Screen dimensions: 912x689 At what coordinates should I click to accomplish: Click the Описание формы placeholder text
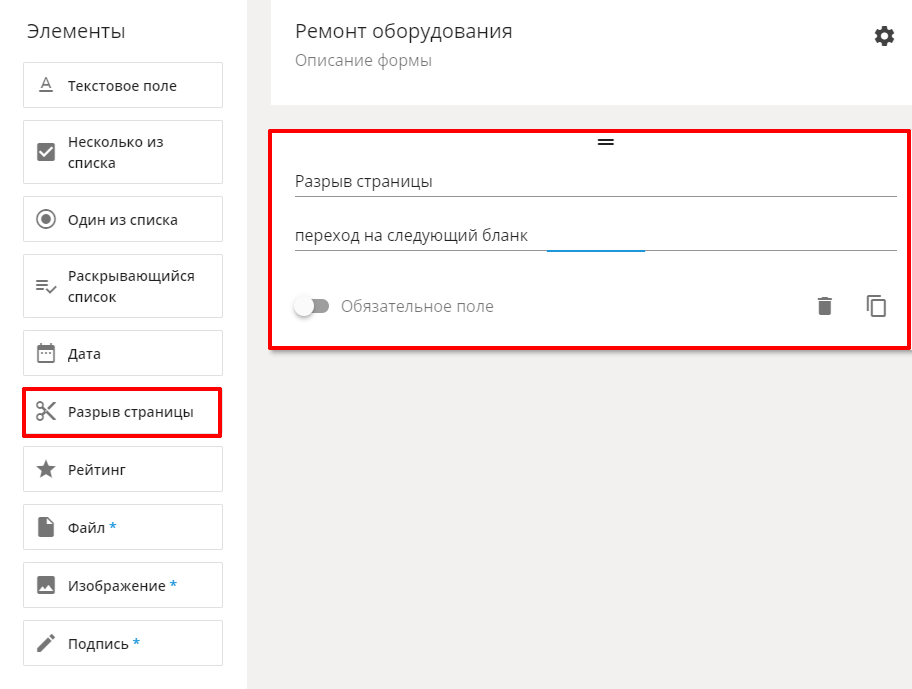point(364,60)
